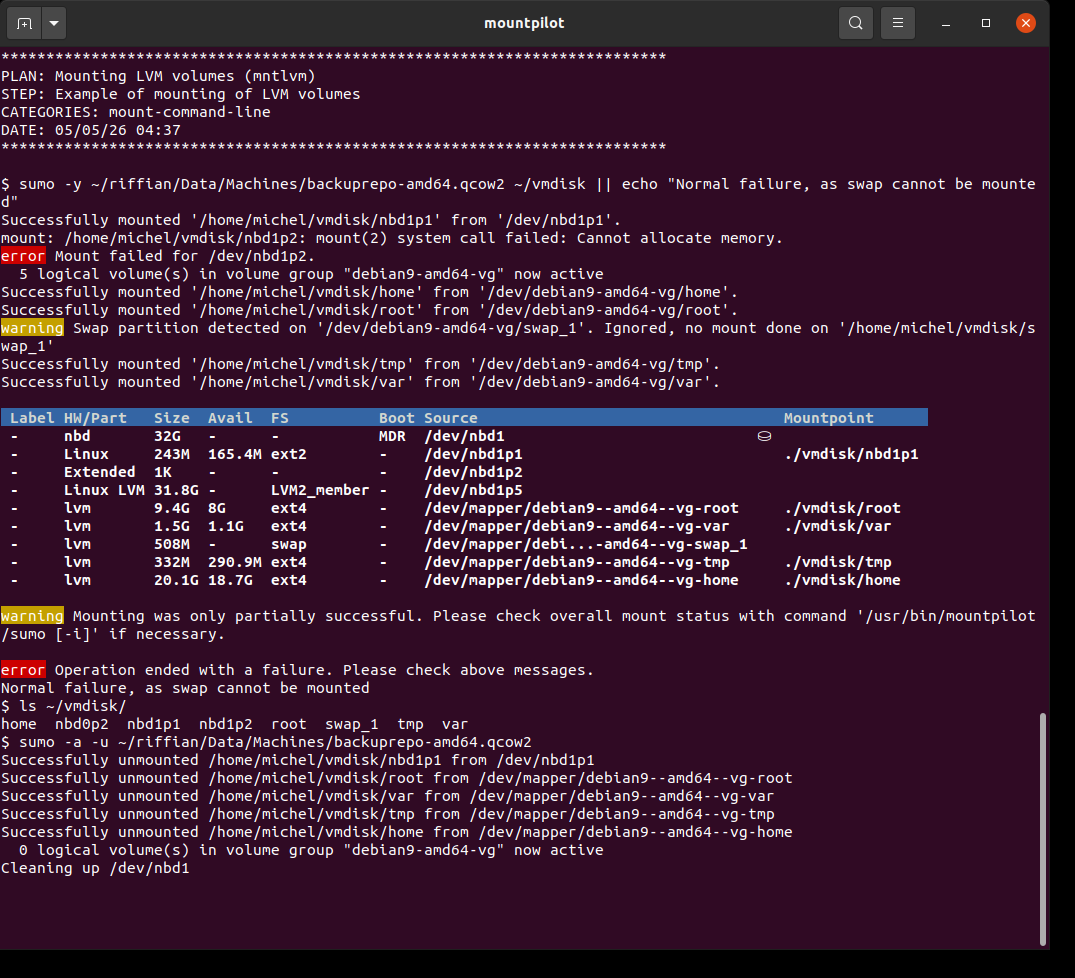Click the red 'error' tag before 'Mount failed'

tap(23, 256)
